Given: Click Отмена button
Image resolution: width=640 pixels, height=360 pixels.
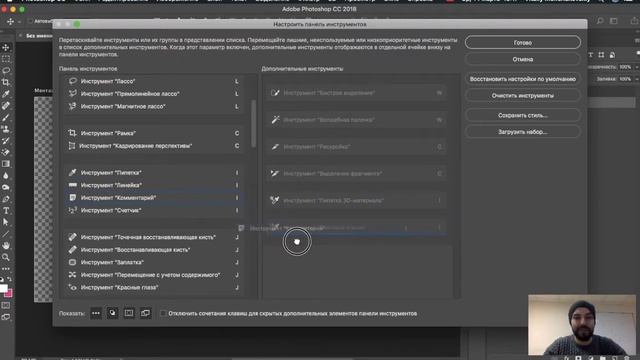Looking at the screenshot, I should pos(522,59).
